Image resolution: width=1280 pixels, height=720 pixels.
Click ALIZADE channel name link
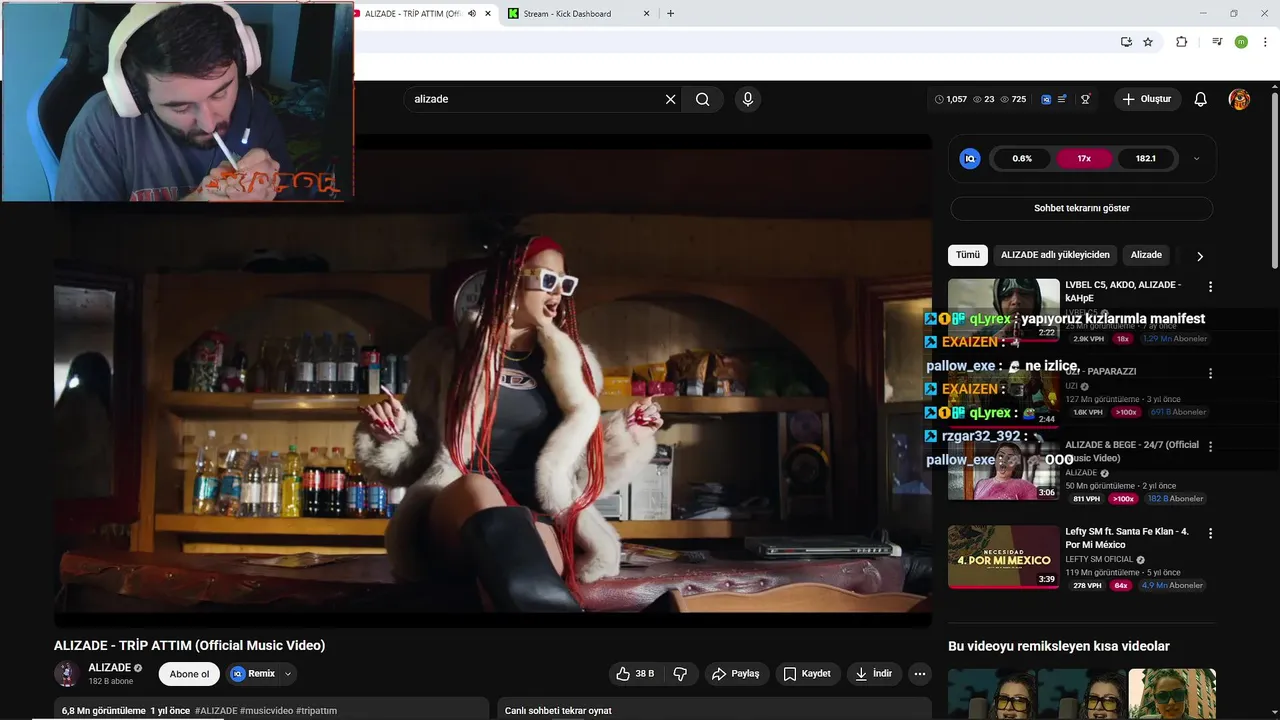110,667
